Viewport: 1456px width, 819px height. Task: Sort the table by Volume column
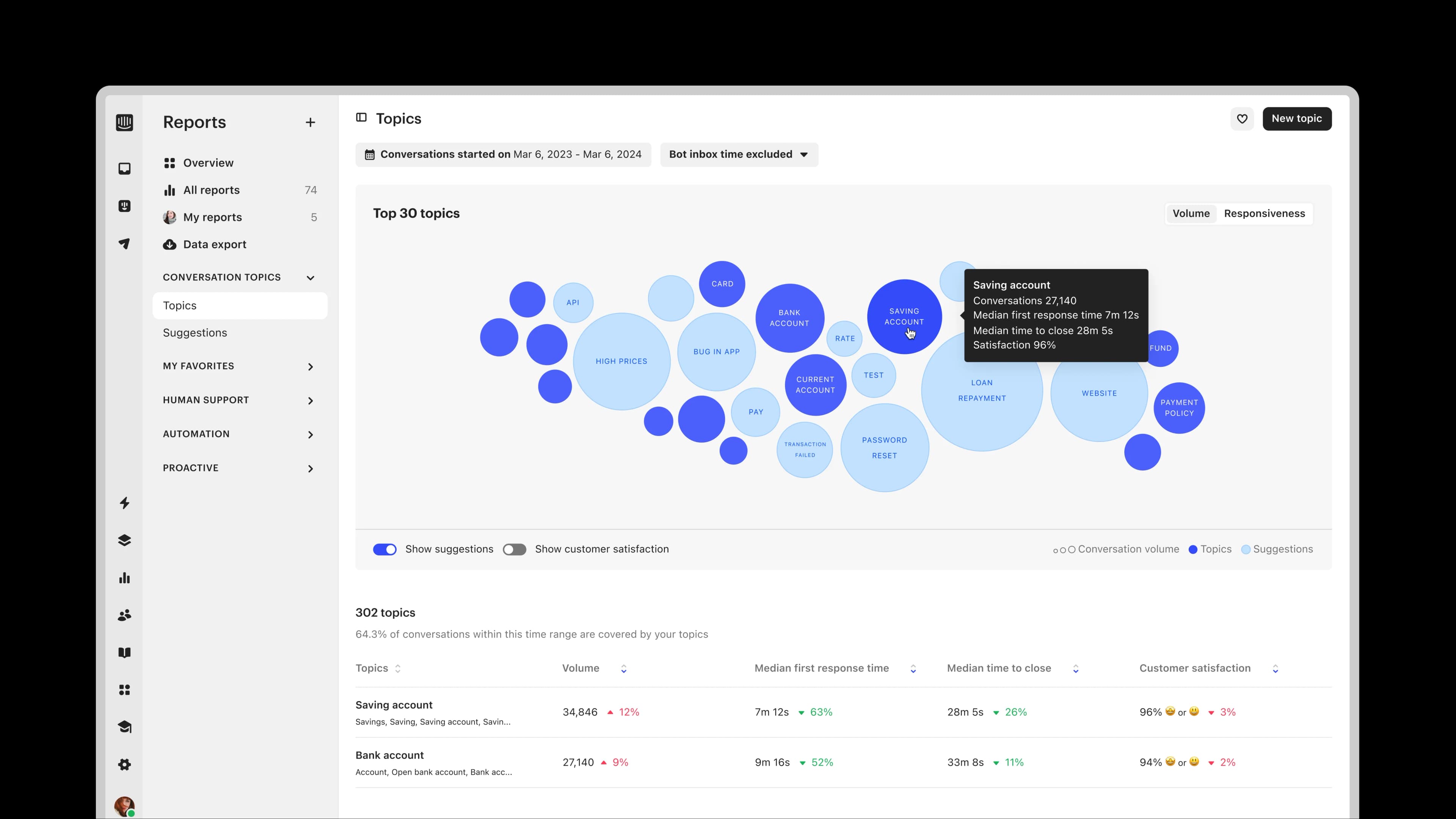(624, 668)
